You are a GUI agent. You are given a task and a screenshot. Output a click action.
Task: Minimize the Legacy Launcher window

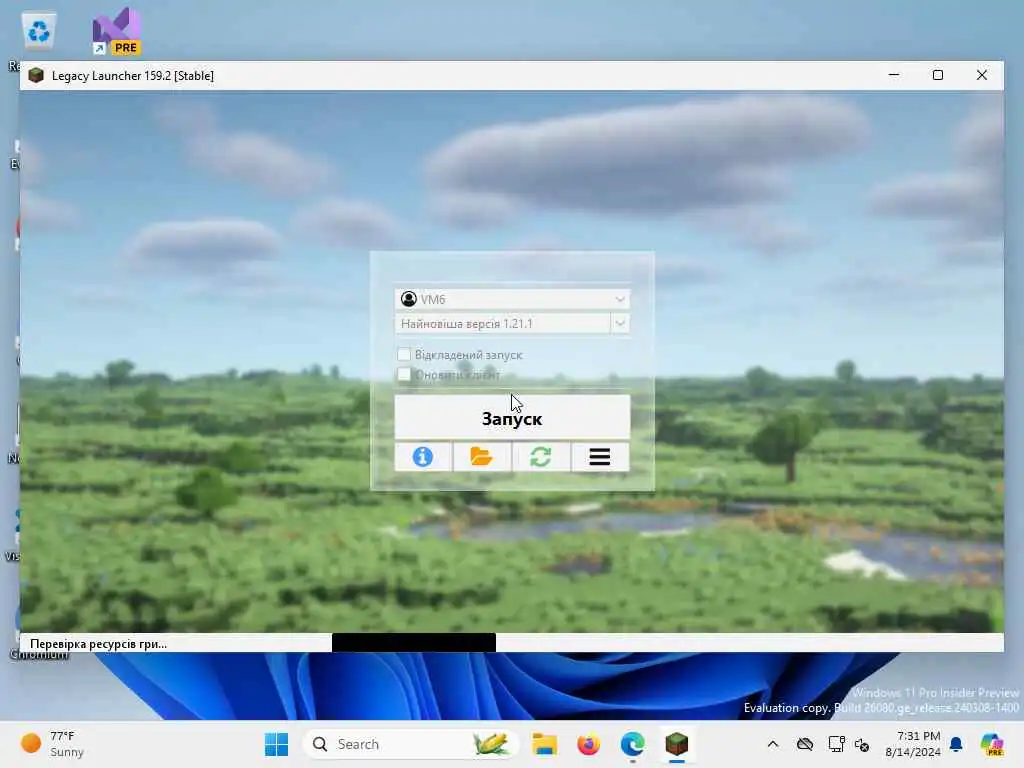point(894,75)
